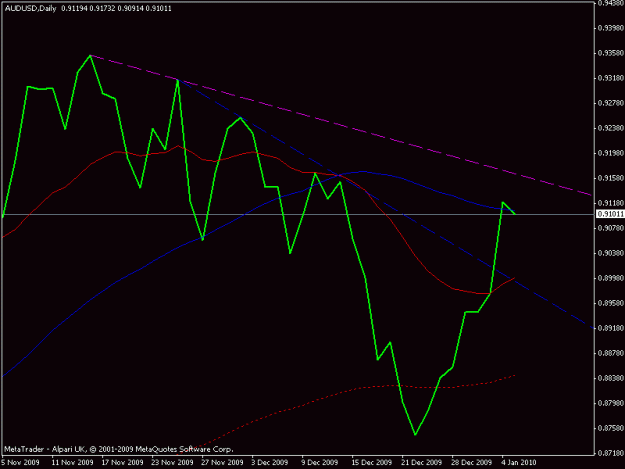Click the 0.89580 price axis label
The width and height of the screenshot is (625, 469).
pyautogui.click(x=610, y=303)
